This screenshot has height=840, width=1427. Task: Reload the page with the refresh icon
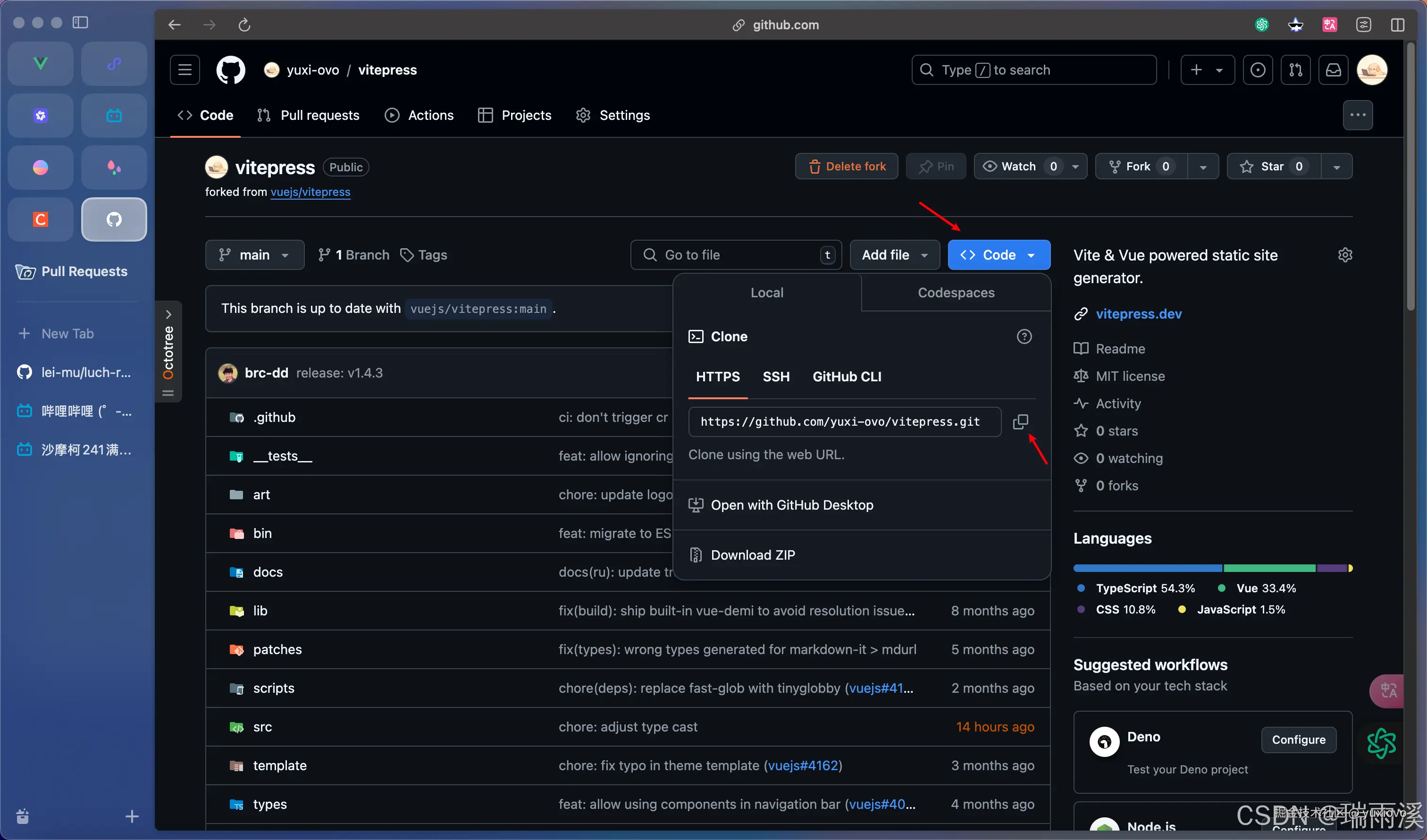pyautogui.click(x=244, y=25)
